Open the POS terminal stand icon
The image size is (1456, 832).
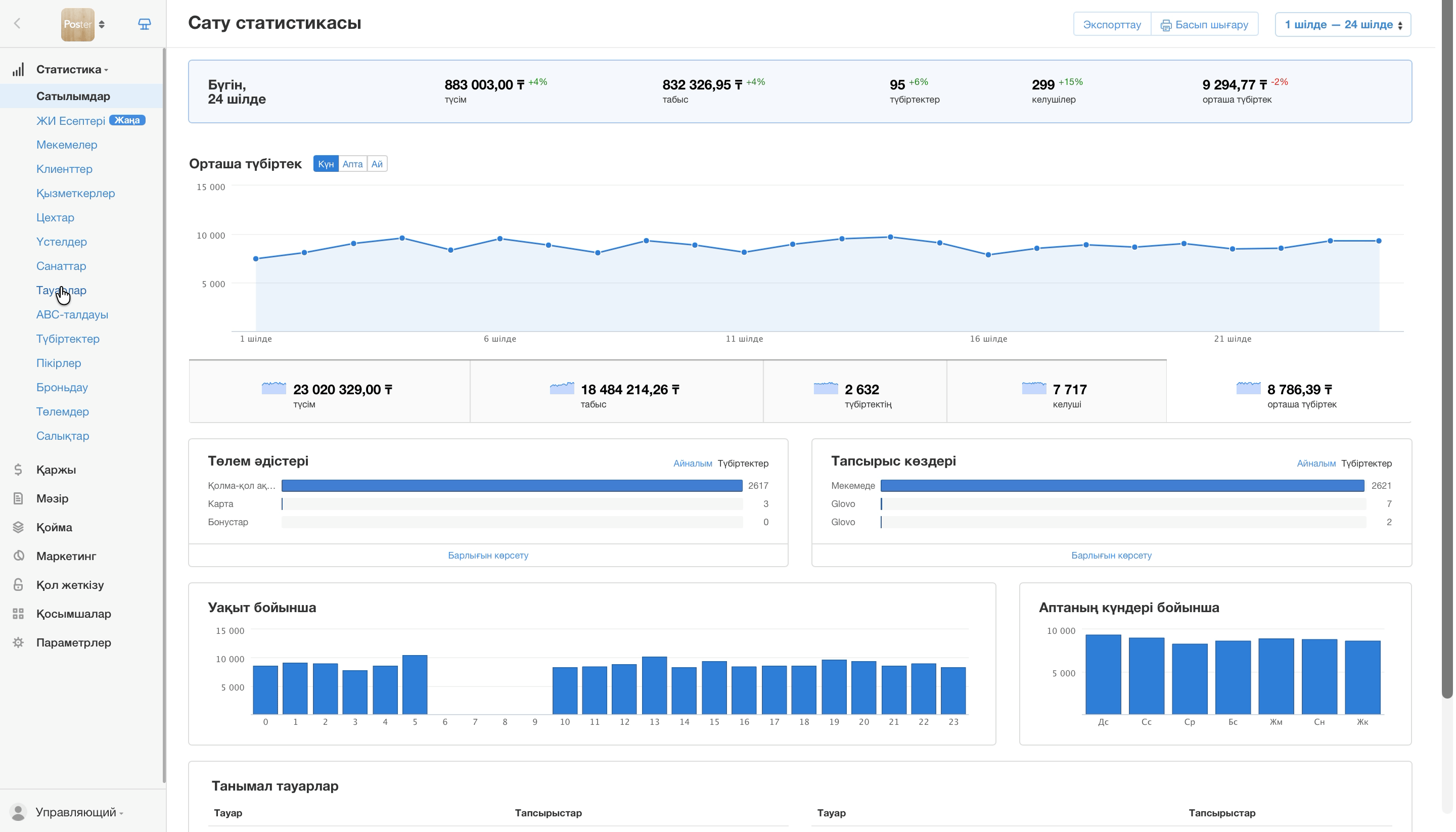click(145, 24)
